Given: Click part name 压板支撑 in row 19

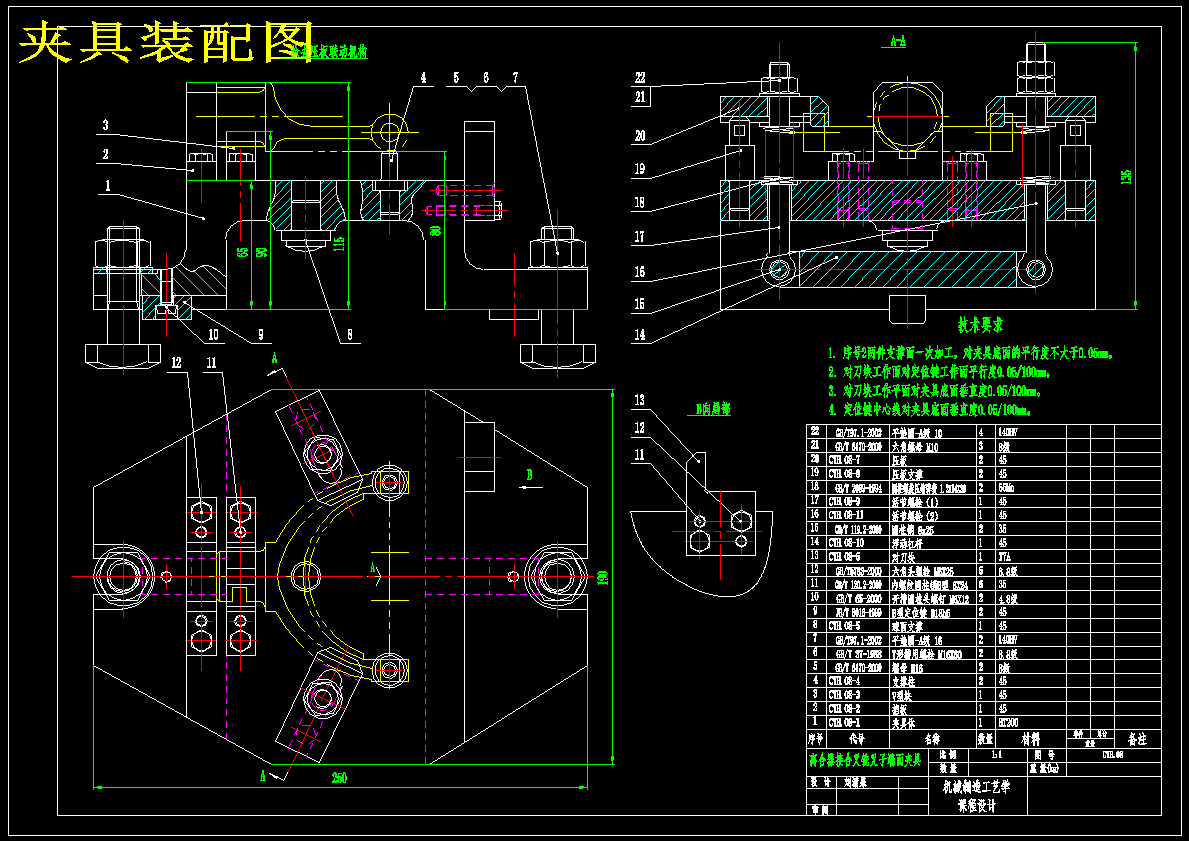Looking at the screenshot, I should click(x=907, y=473).
